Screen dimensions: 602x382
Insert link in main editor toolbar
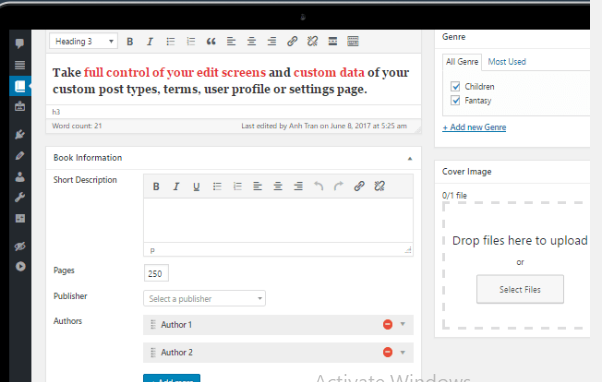click(x=292, y=41)
